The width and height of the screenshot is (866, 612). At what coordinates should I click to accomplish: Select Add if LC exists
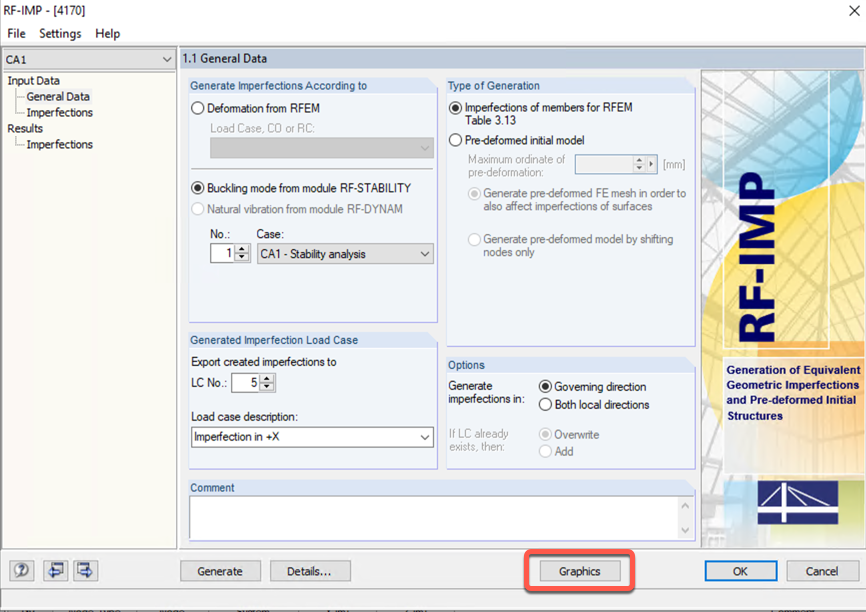click(x=545, y=451)
